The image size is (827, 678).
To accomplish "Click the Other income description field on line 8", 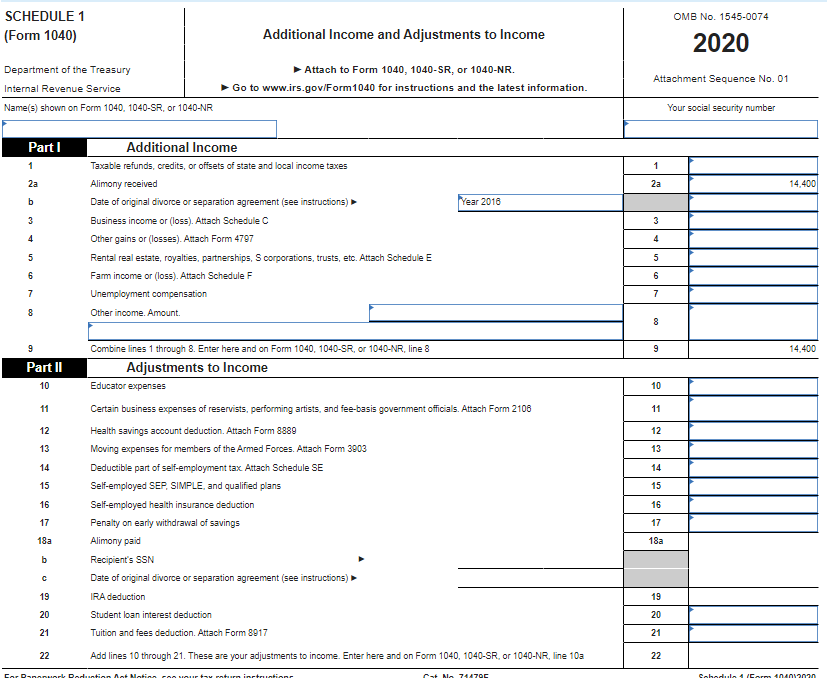I will 495,312.
